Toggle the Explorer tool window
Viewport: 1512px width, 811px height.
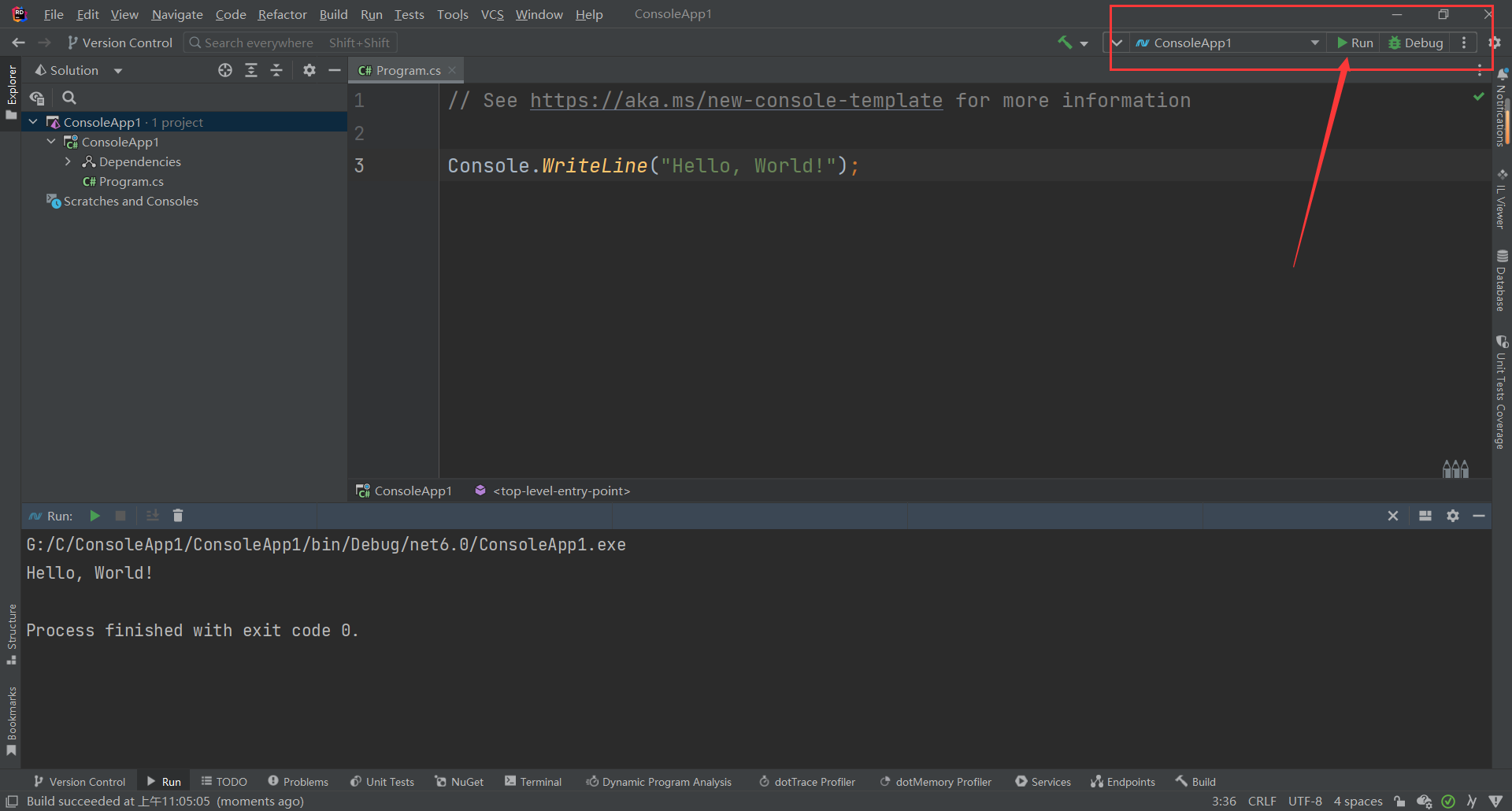pyautogui.click(x=11, y=93)
